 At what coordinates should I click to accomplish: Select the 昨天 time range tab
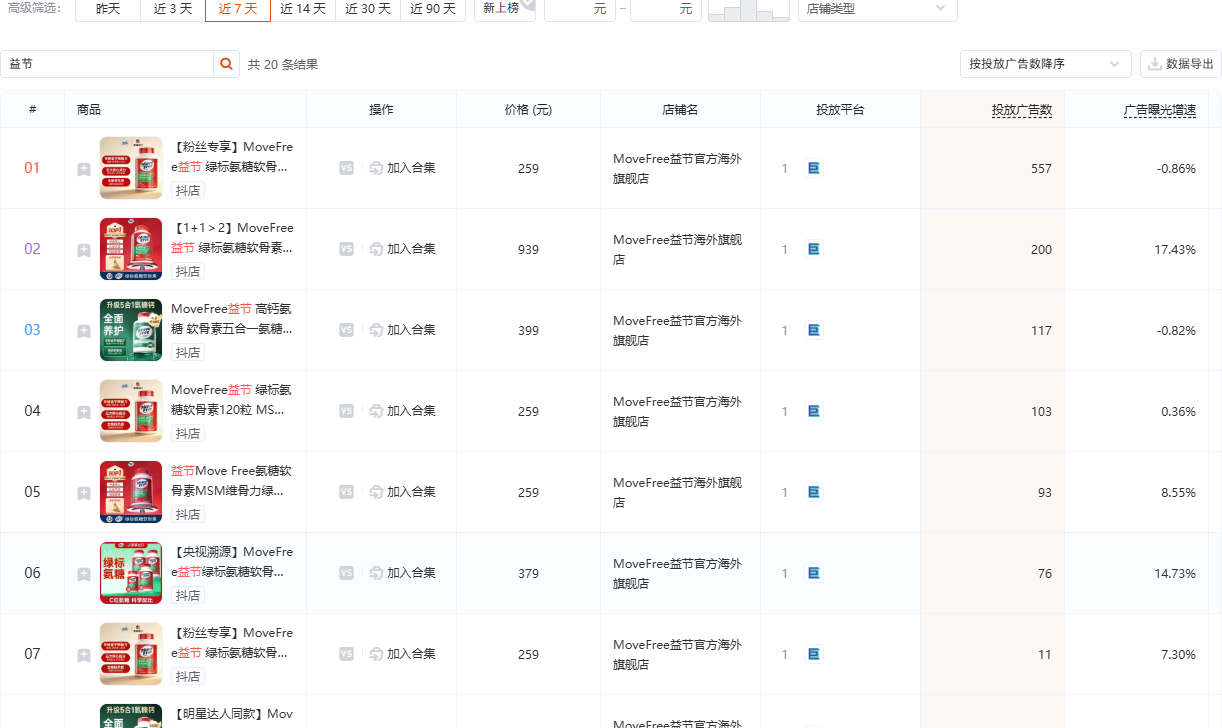pyautogui.click(x=108, y=9)
